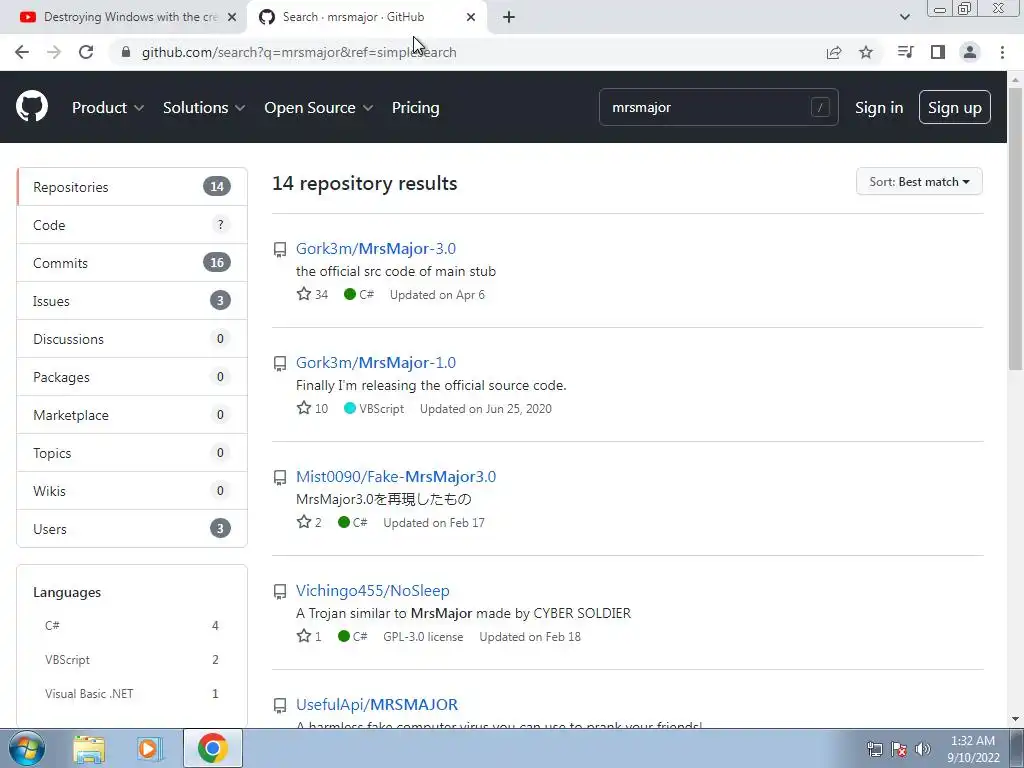This screenshot has width=1024, height=768.
Task: Select Topics filter
Action: tap(132, 453)
